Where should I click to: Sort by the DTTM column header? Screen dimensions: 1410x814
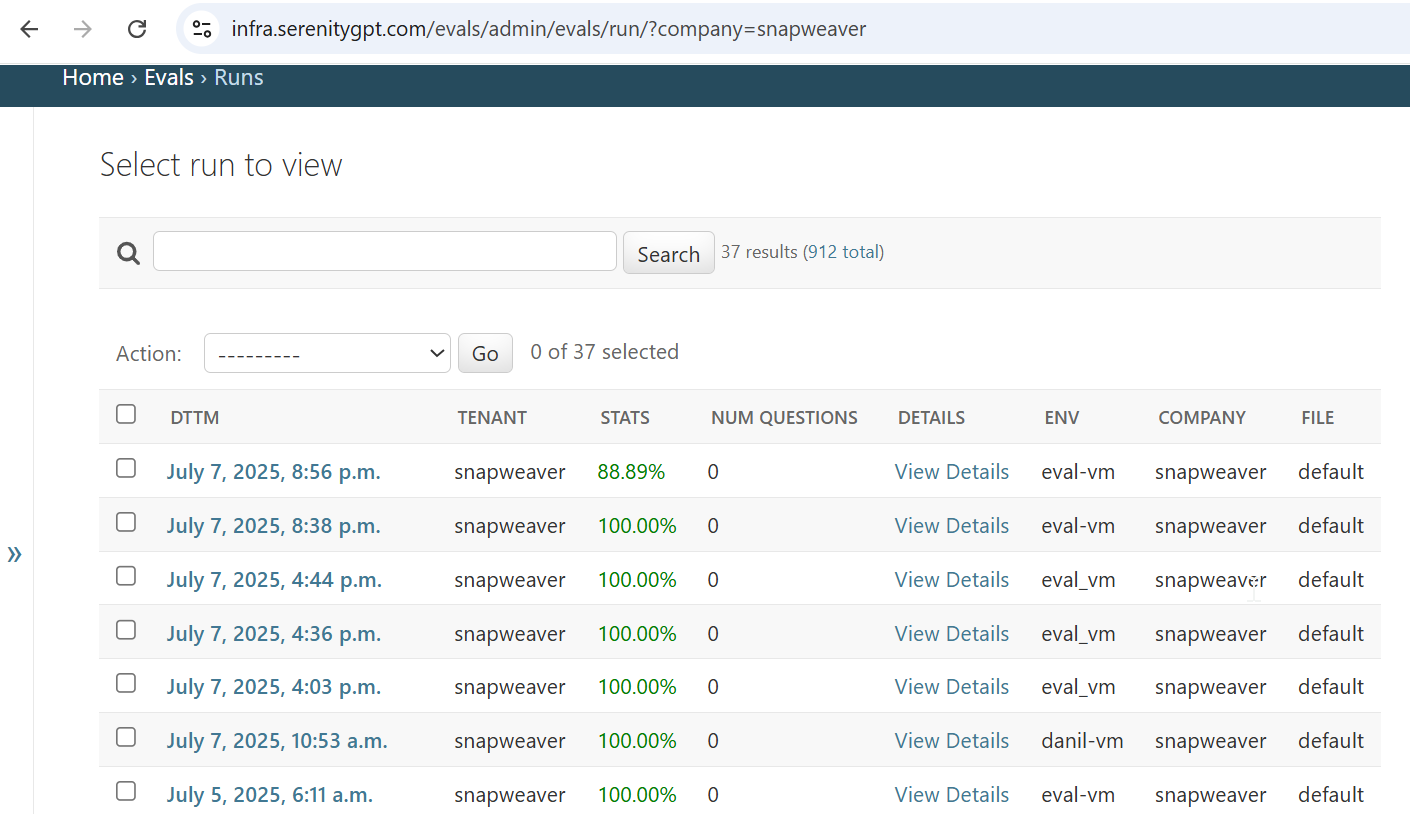click(x=195, y=418)
